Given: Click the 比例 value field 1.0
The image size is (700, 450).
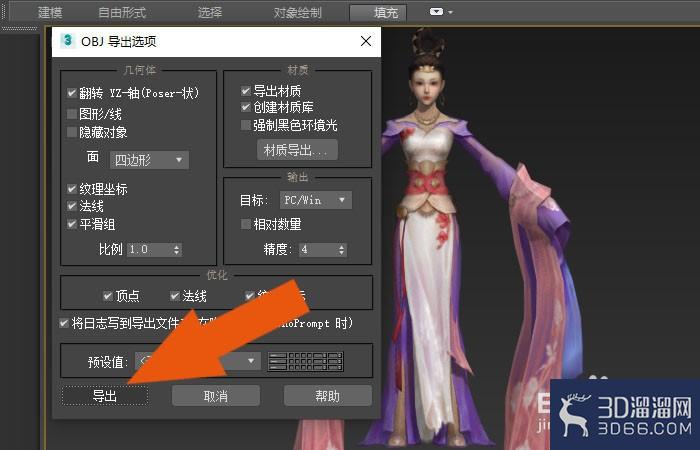Looking at the screenshot, I should 150,250.
